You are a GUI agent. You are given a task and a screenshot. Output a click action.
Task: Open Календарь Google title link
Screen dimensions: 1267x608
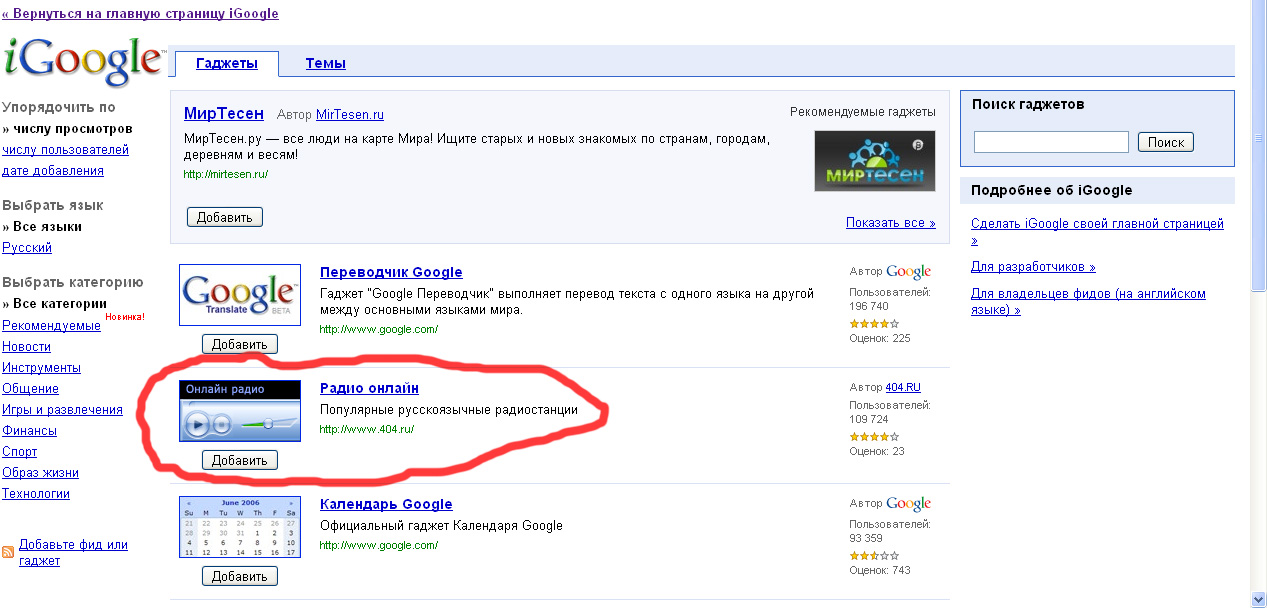(x=386, y=504)
